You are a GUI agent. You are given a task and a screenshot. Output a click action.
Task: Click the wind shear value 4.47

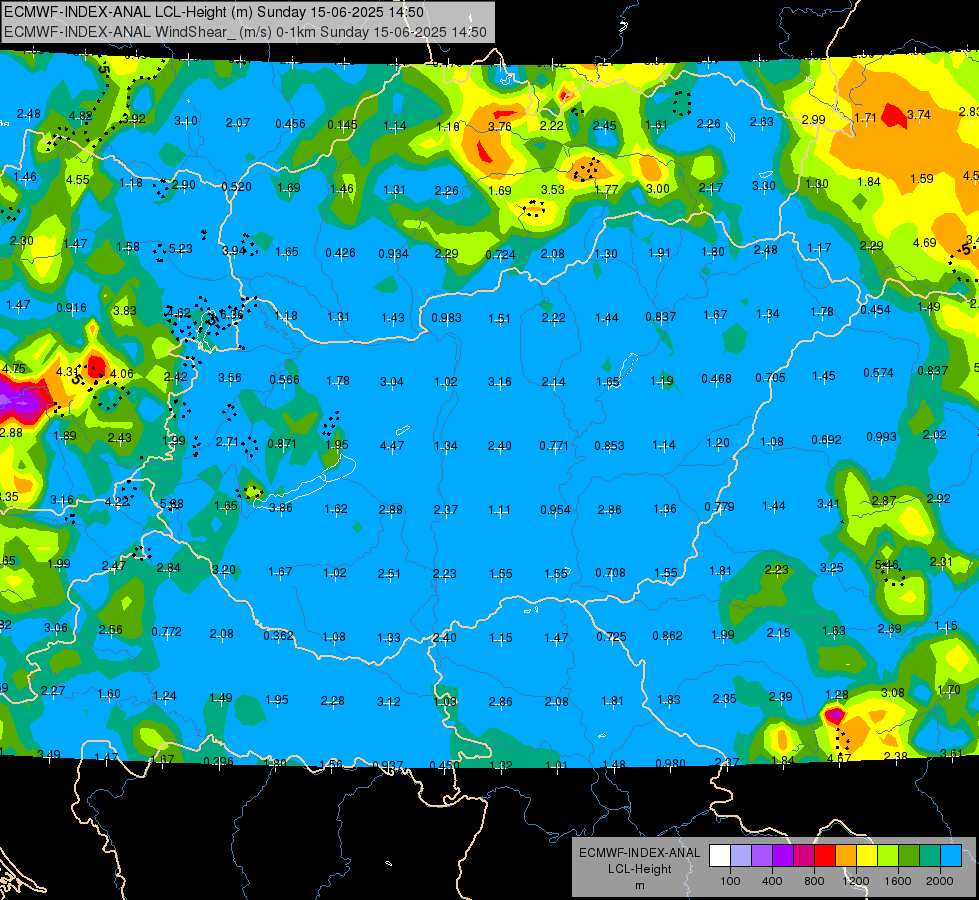click(x=391, y=446)
